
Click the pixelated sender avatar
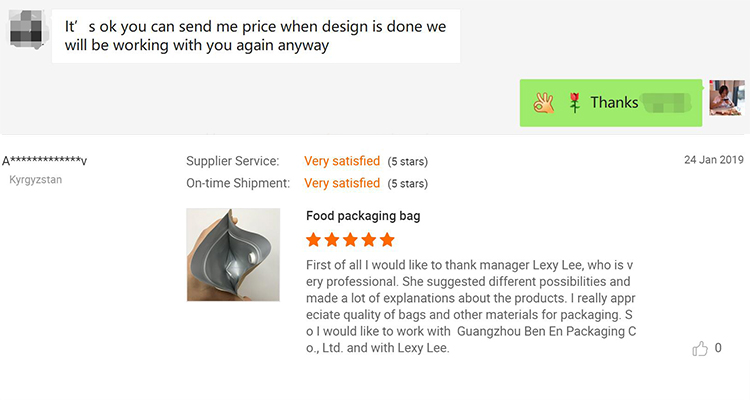(x=27, y=29)
